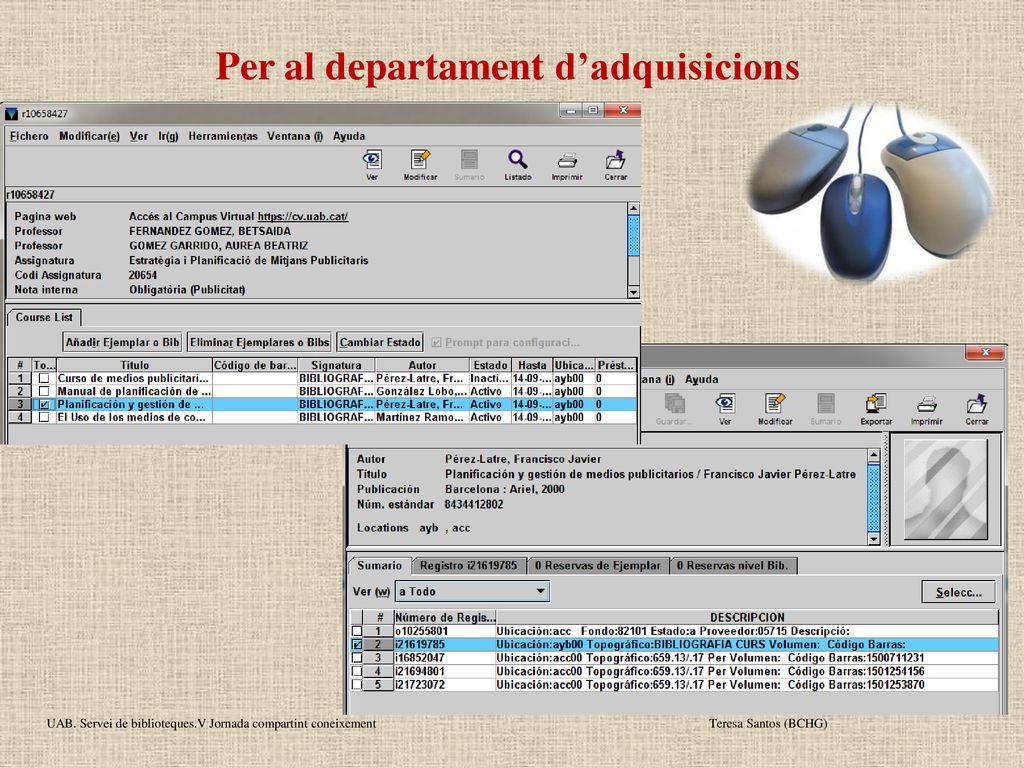1024x768 pixels.
Task: Switch to 0 Reservas nivel Bib. tab
Action: [x=733, y=566]
